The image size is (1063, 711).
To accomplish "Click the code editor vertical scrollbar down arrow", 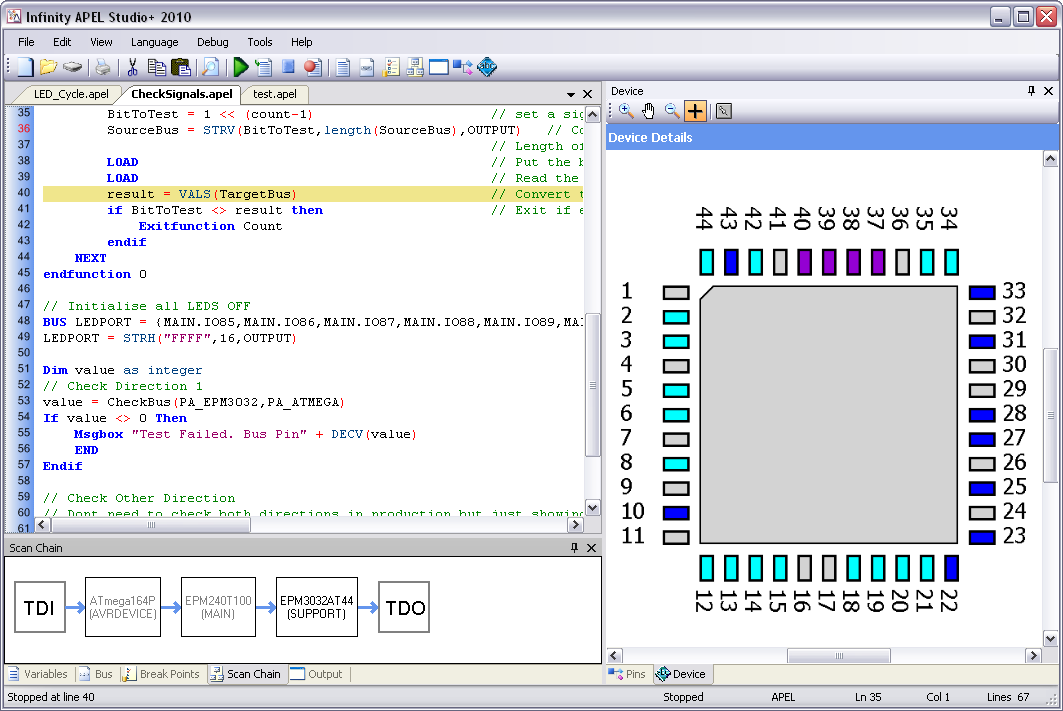I will 592,507.
